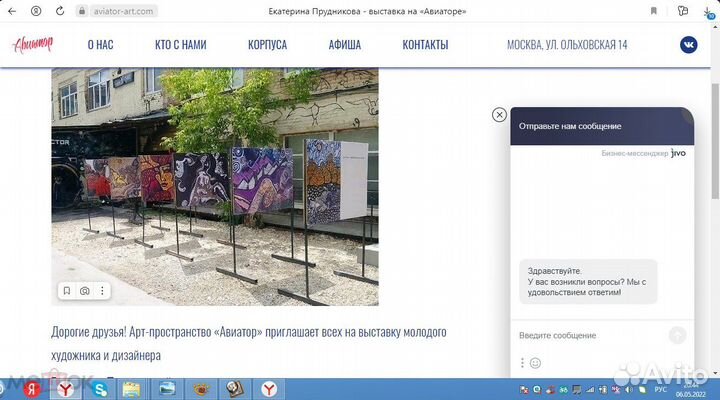
Task: Close the Jivo chat widget
Action: tap(499, 115)
